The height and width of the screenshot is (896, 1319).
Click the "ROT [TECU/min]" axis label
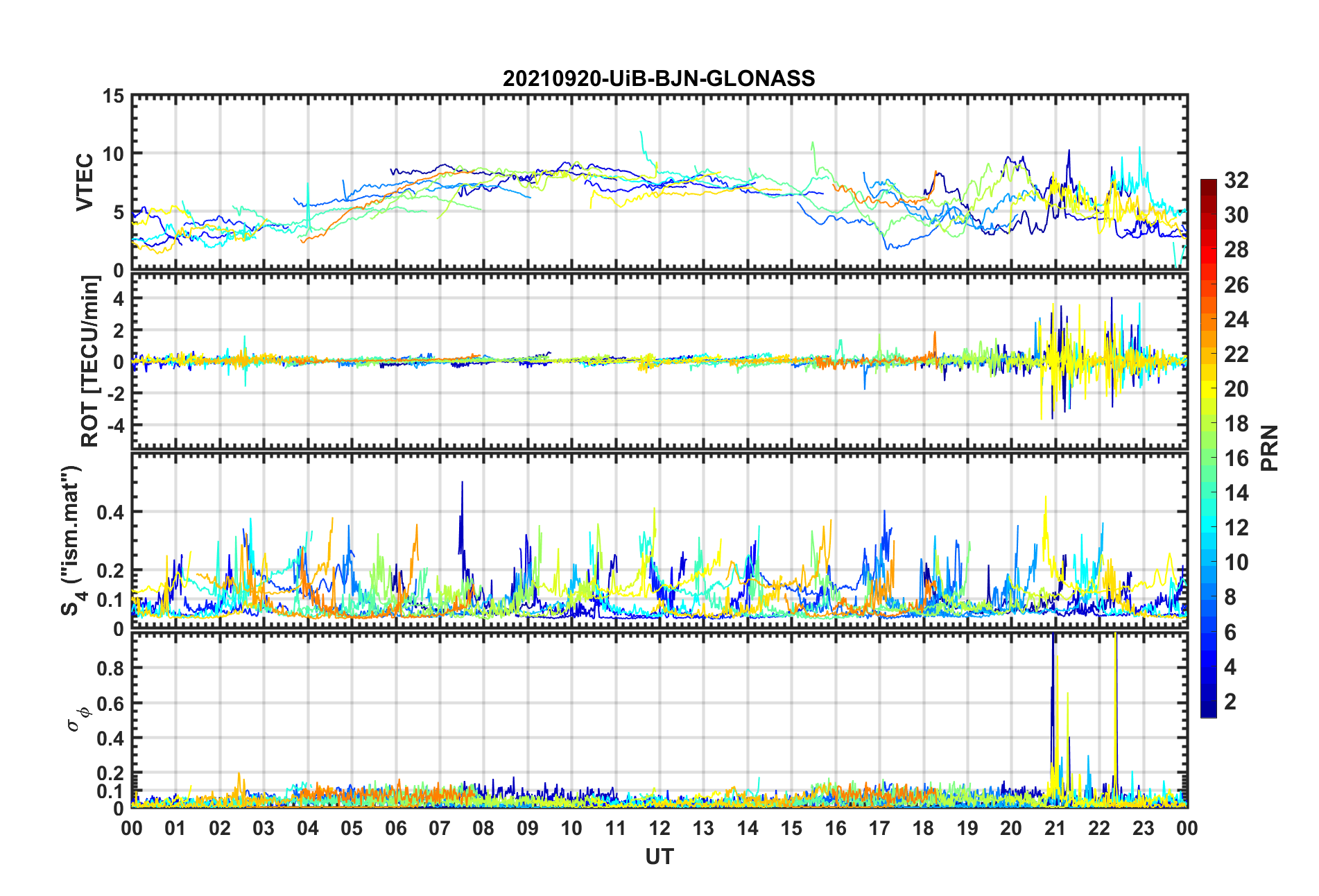click(90, 361)
